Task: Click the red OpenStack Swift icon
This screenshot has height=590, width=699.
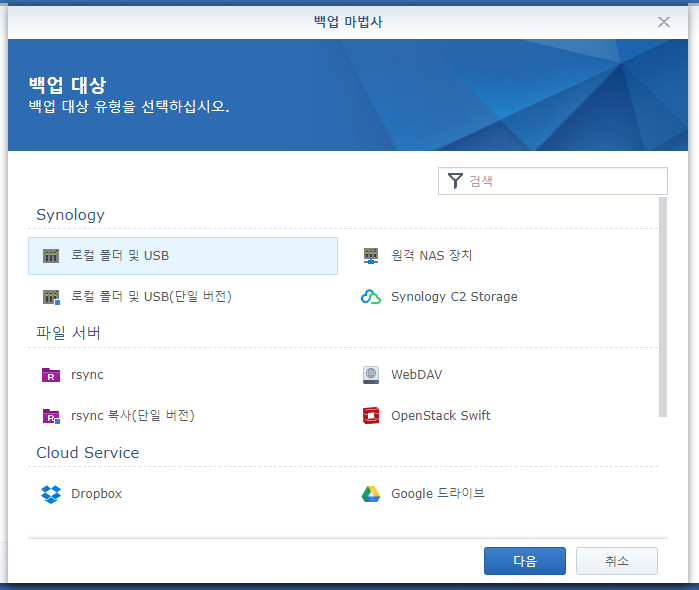Action: pos(371,416)
